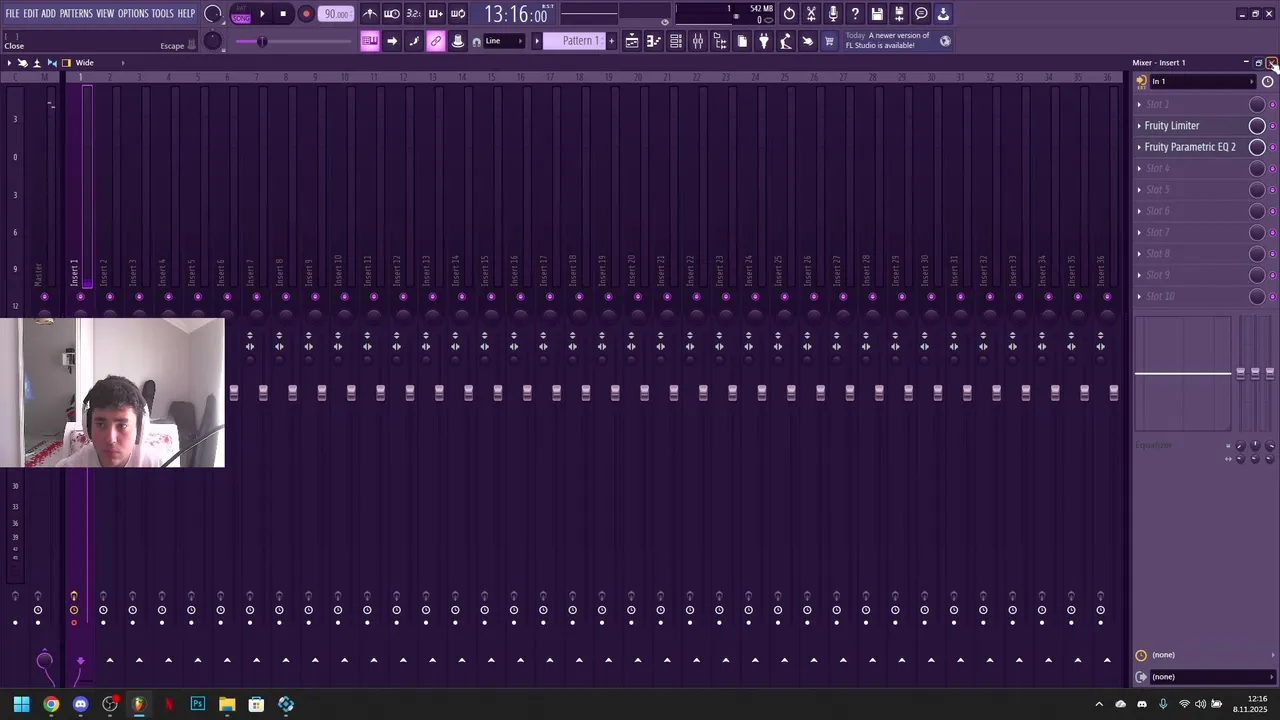Toggle the overdub blend recording icon
Viewport: 1280px width, 720px height.
(436, 14)
